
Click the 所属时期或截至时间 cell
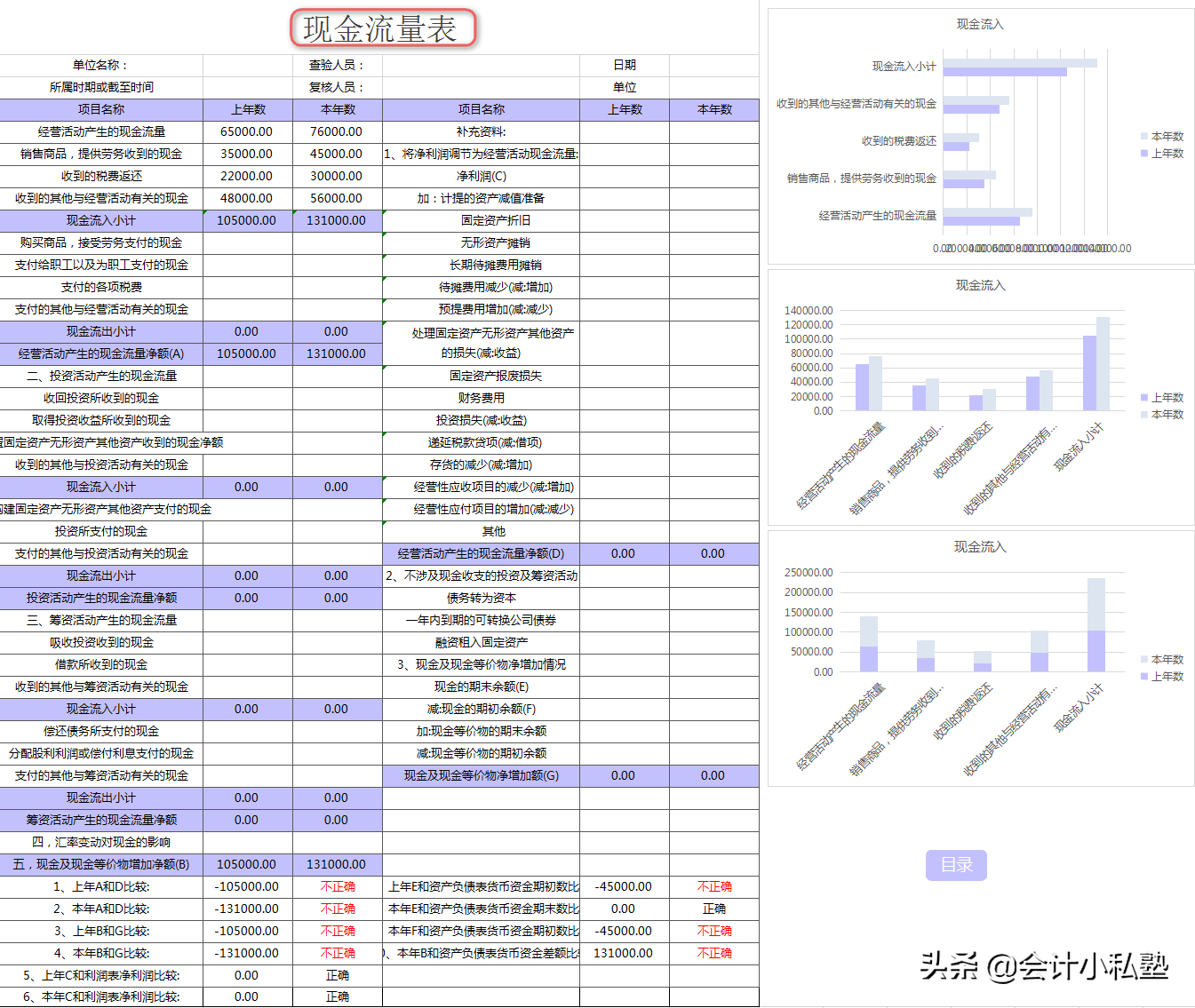pos(101,87)
